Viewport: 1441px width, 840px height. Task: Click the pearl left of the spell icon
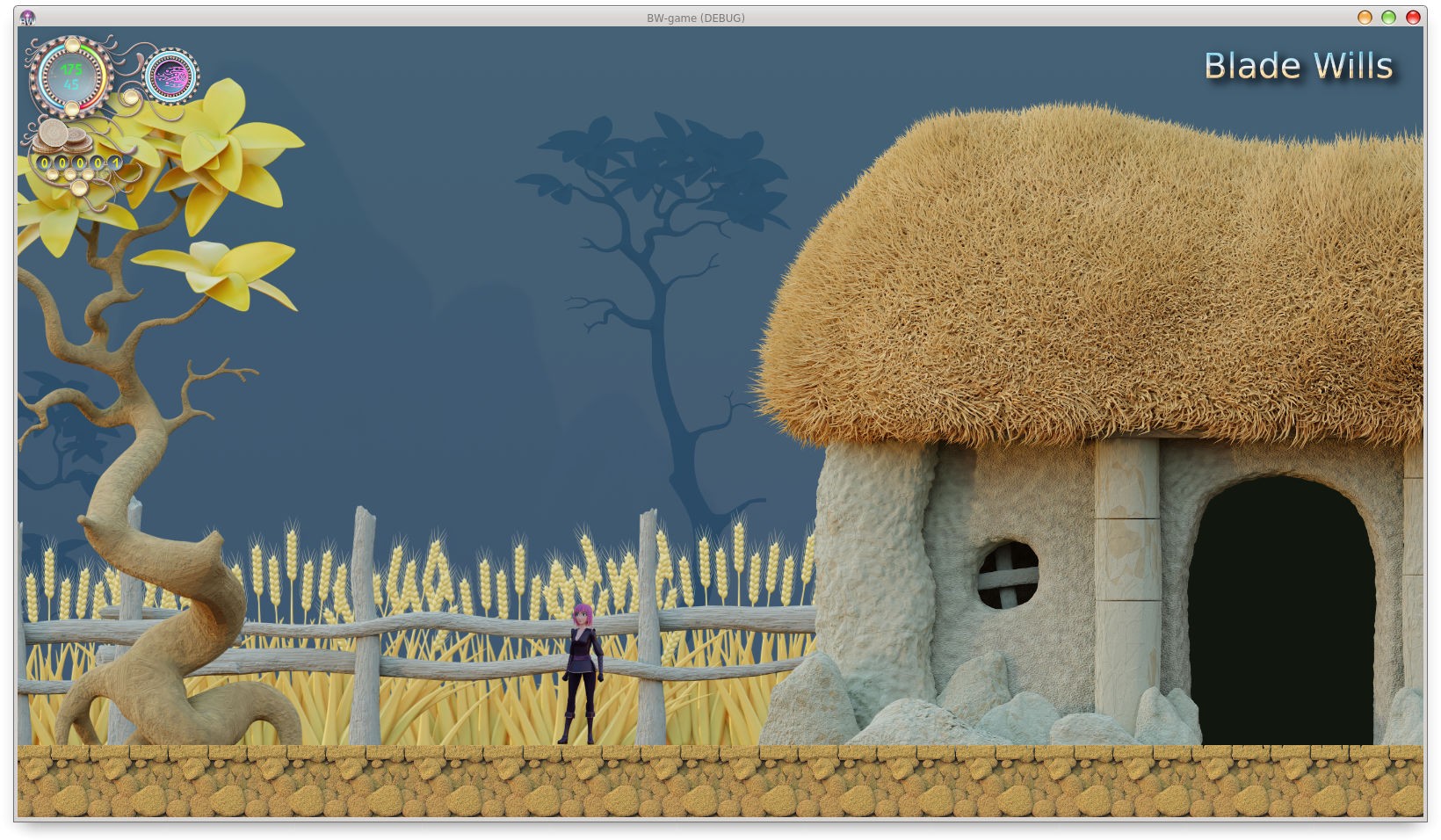coord(131,96)
